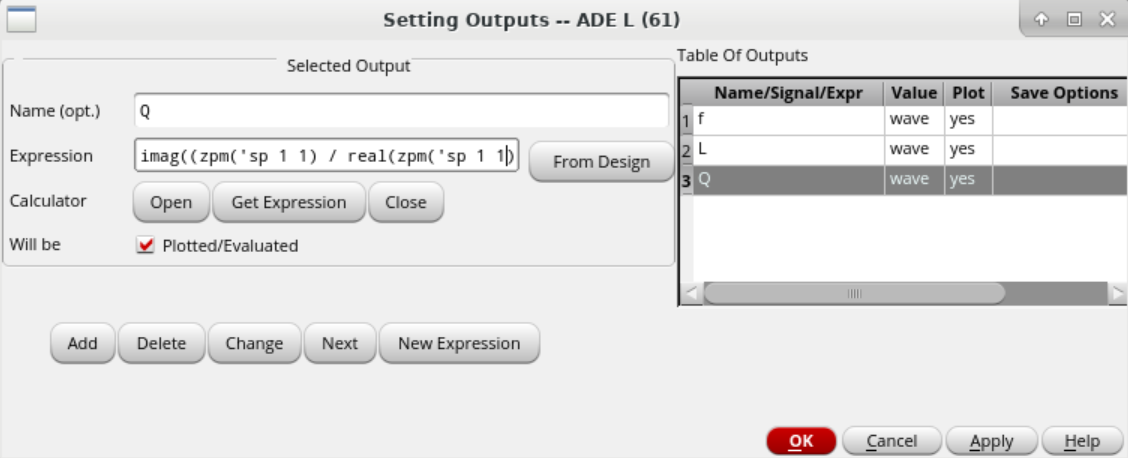Go to Next output
Viewport: 1128px width, 458px height.
(339, 343)
